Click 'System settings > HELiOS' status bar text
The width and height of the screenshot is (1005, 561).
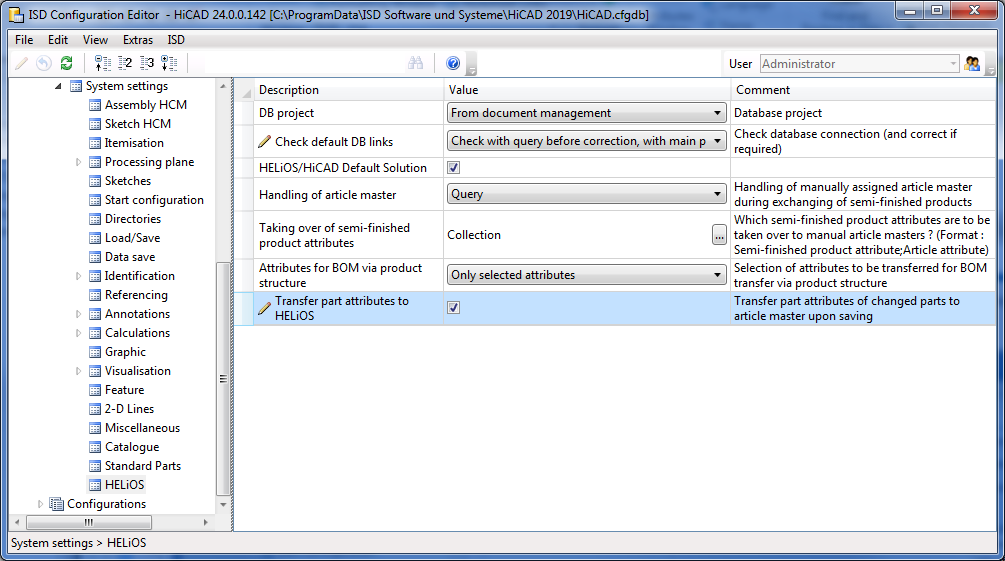(x=78, y=543)
